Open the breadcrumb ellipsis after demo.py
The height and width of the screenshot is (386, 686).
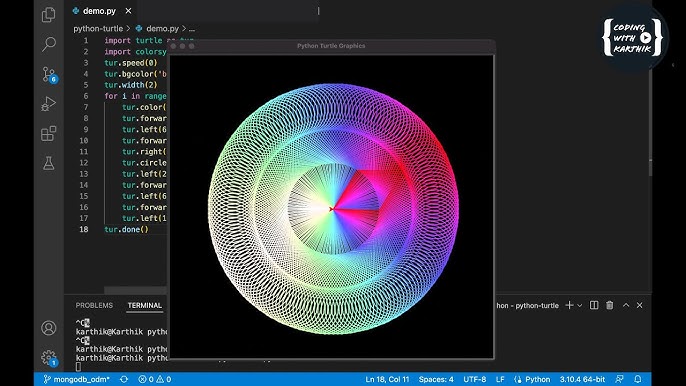click(x=192, y=28)
